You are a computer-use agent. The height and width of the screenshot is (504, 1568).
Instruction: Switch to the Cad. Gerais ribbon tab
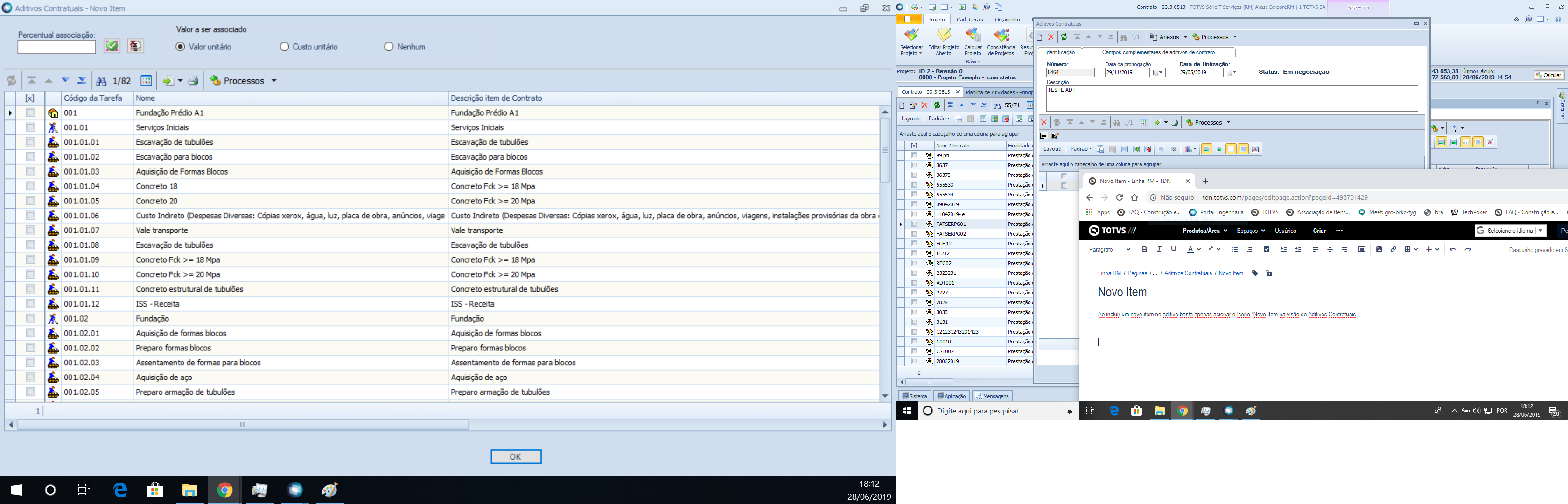(x=970, y=20)
